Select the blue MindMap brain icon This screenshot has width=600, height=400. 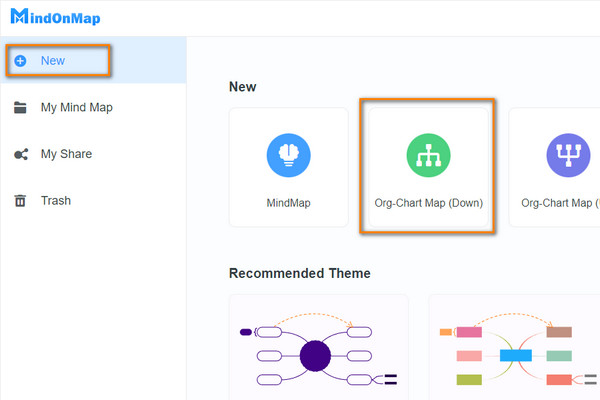289,157
